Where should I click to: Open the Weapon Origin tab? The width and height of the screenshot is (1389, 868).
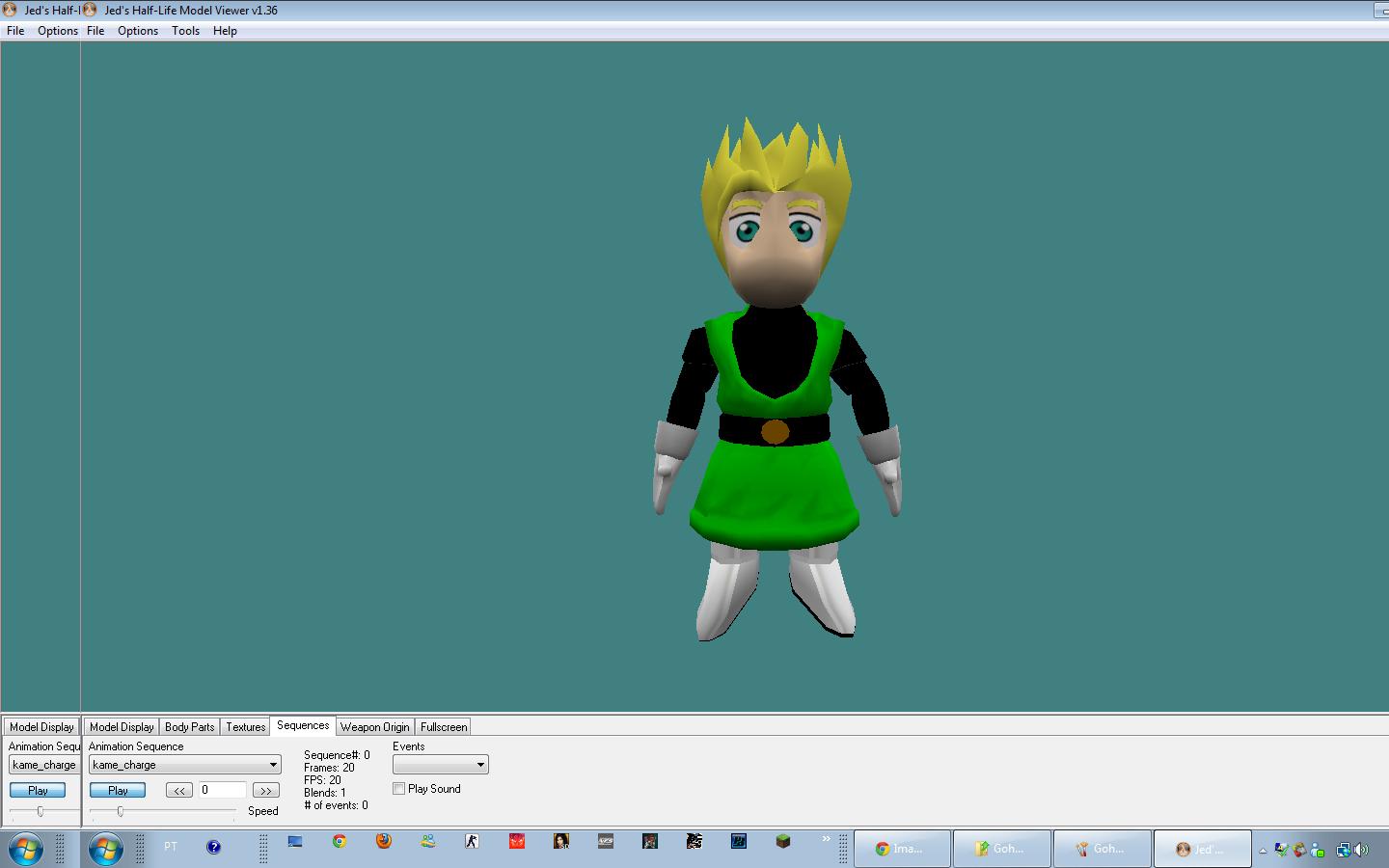point(374,727)
